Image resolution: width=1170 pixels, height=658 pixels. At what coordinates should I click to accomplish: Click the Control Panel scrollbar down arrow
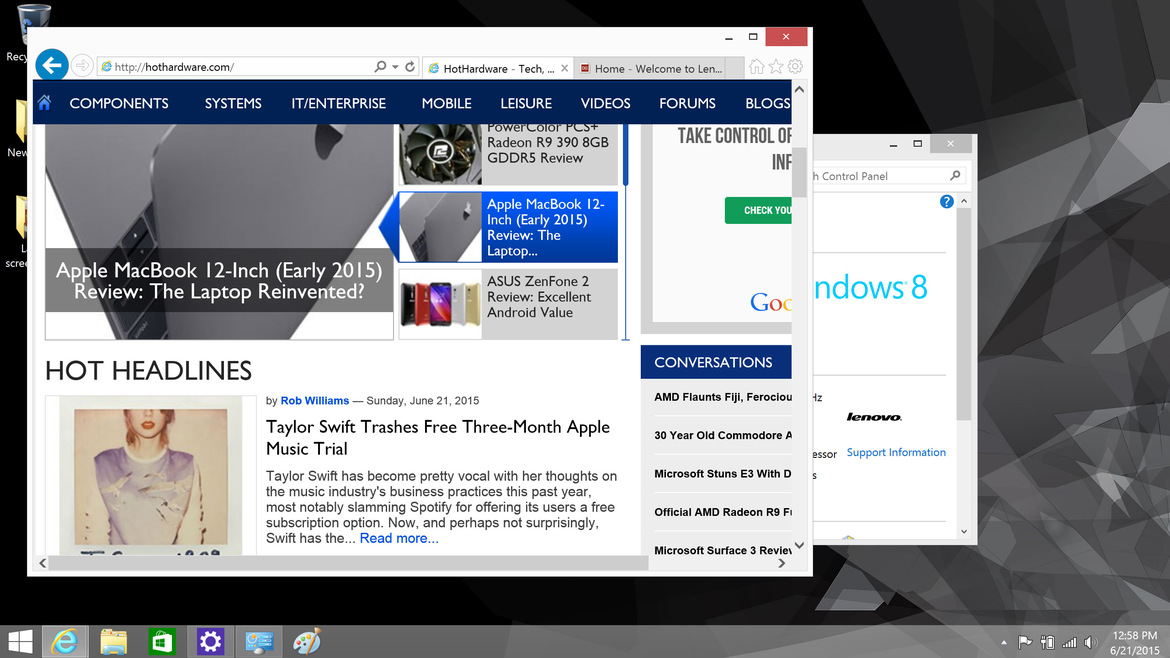point(964,532)
